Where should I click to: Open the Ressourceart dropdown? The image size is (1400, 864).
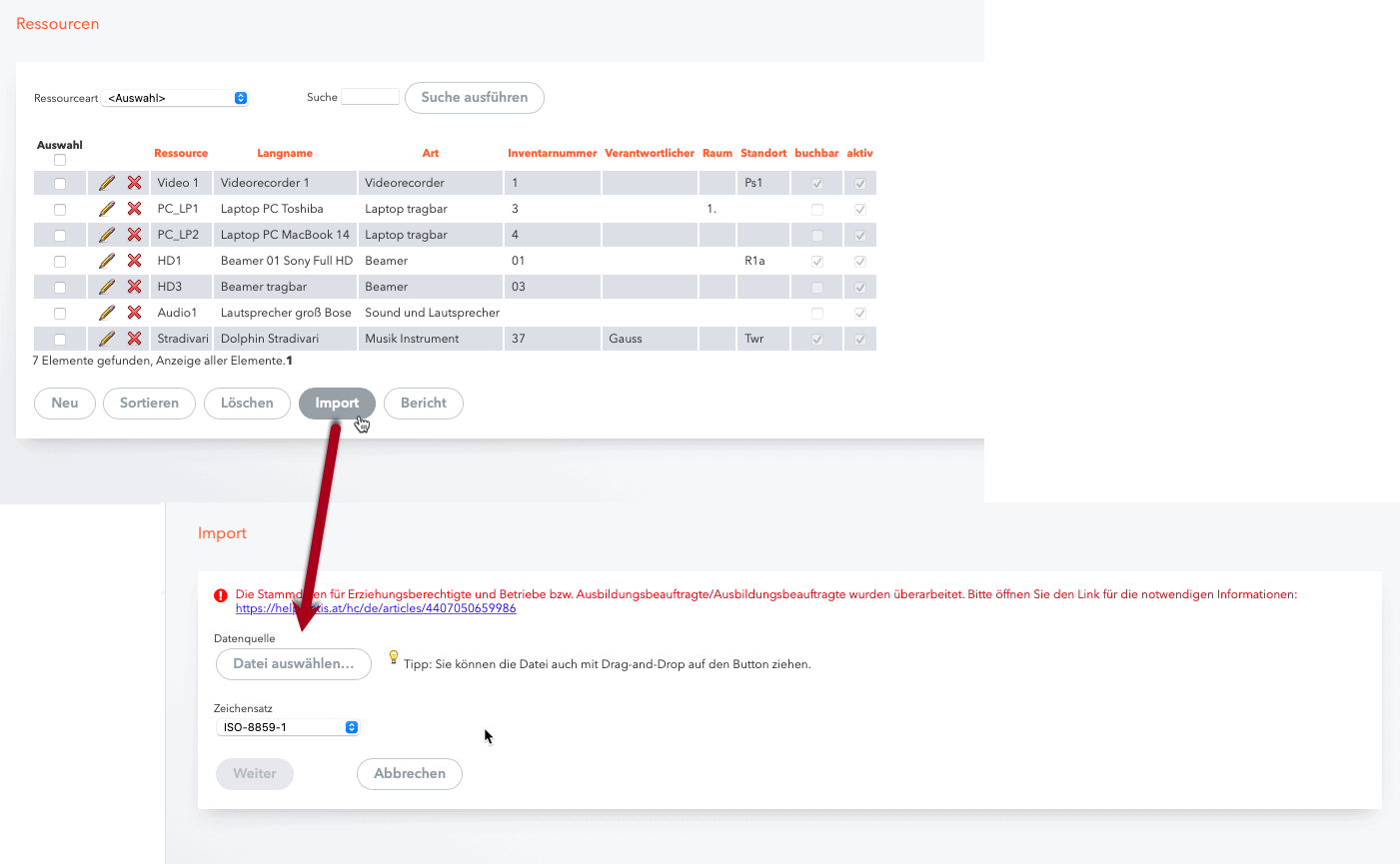click(x=176, y=98)
